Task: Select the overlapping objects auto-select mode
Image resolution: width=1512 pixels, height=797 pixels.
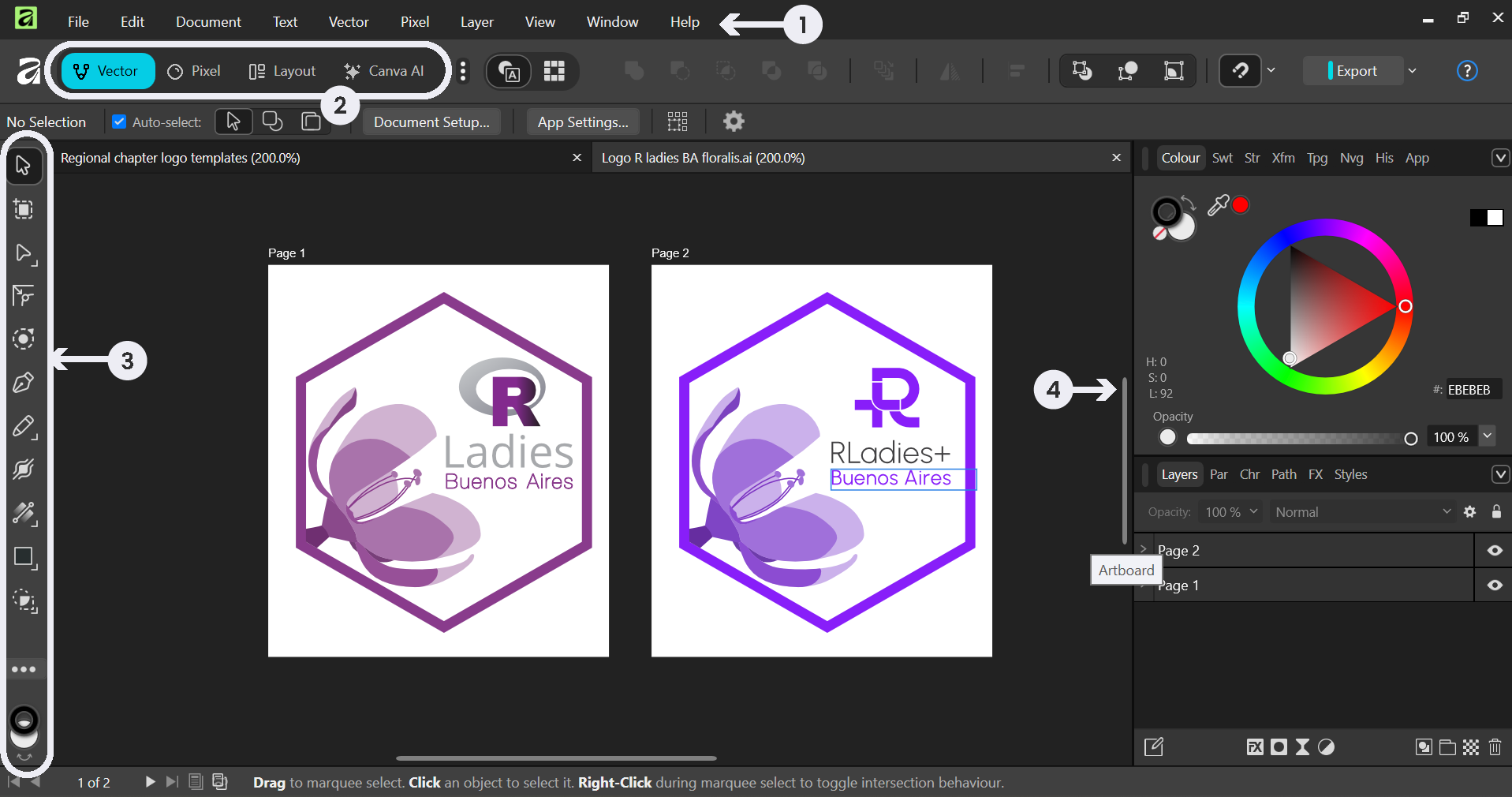Action: click(x=272, y=122)
